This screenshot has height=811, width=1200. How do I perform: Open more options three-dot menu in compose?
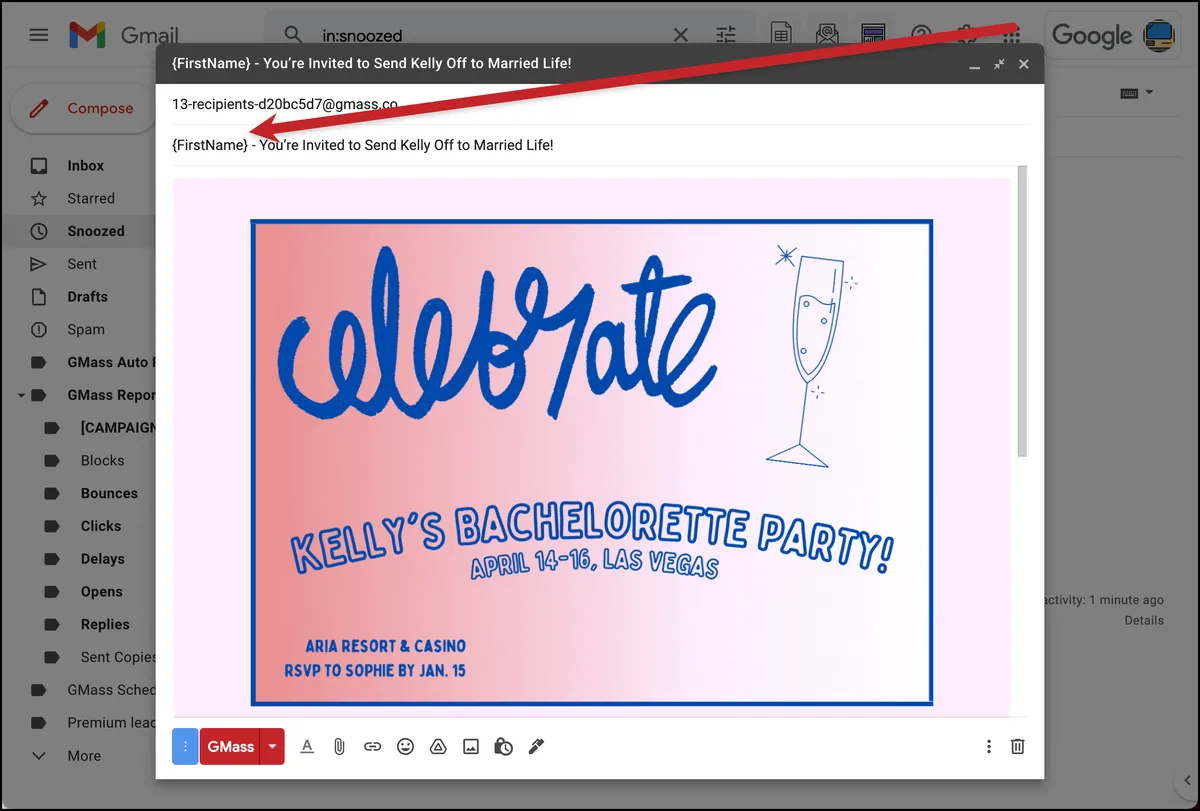[x=988, y=746]
